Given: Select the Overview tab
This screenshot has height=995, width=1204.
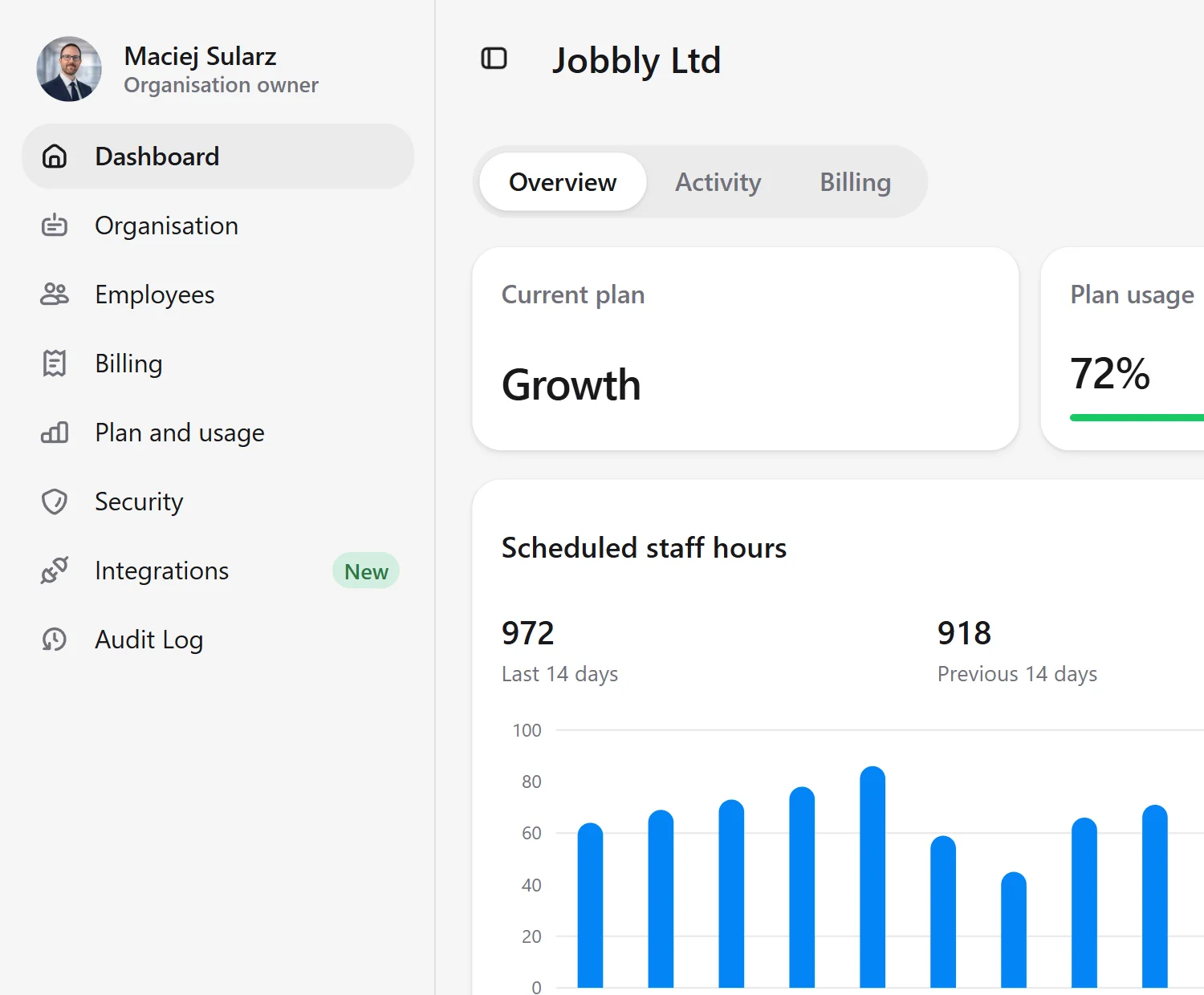Looking at the screenshot, I should [x=563, y=182].
